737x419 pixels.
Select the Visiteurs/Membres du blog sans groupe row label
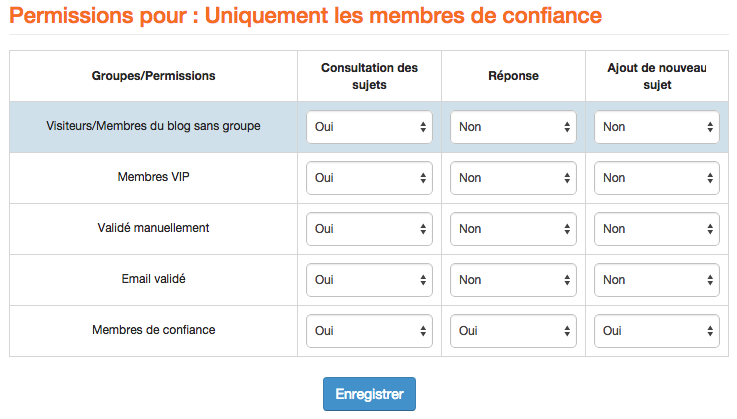coord(153,126)
